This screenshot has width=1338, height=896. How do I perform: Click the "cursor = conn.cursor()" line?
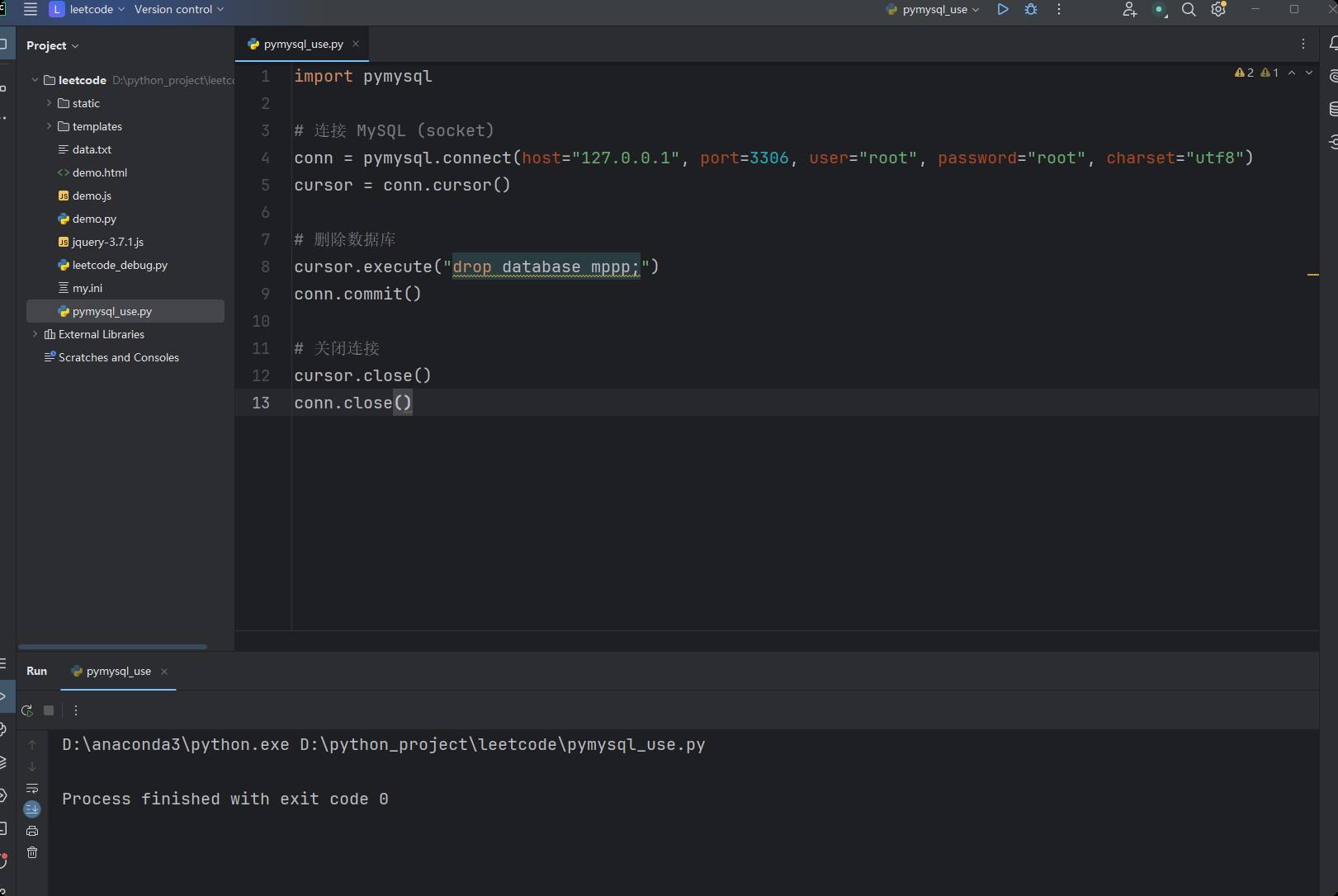[x=402, y=185]
